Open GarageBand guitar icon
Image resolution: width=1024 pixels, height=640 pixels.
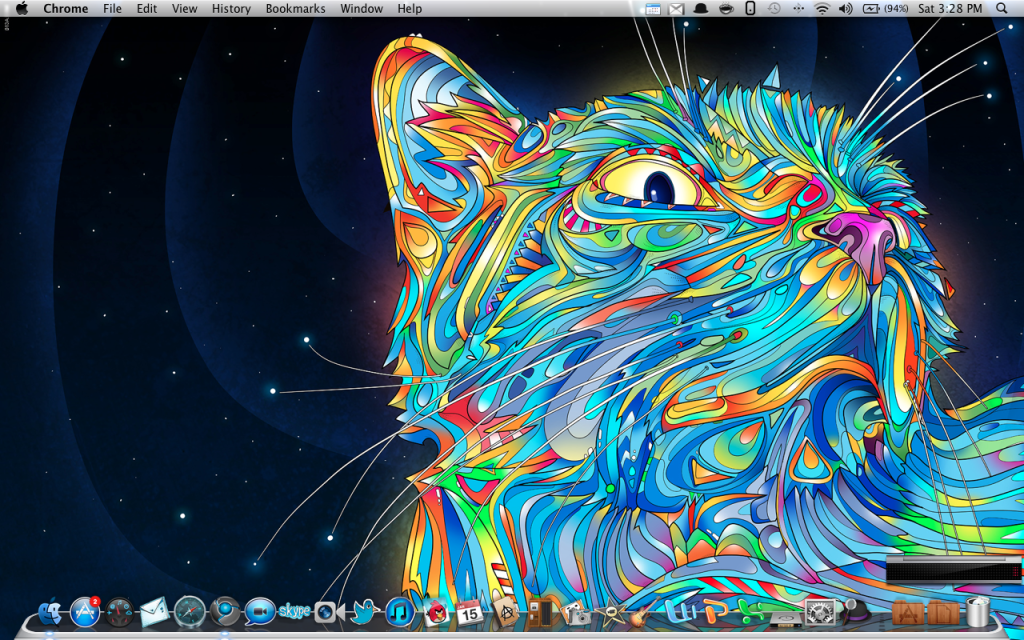[x=643, y=613]
